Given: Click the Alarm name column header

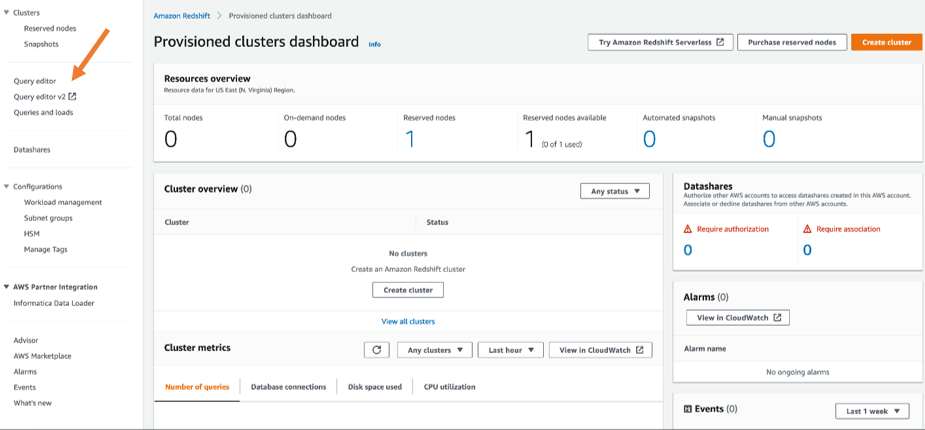Looking at the screenshot, I should click(705, 349).
